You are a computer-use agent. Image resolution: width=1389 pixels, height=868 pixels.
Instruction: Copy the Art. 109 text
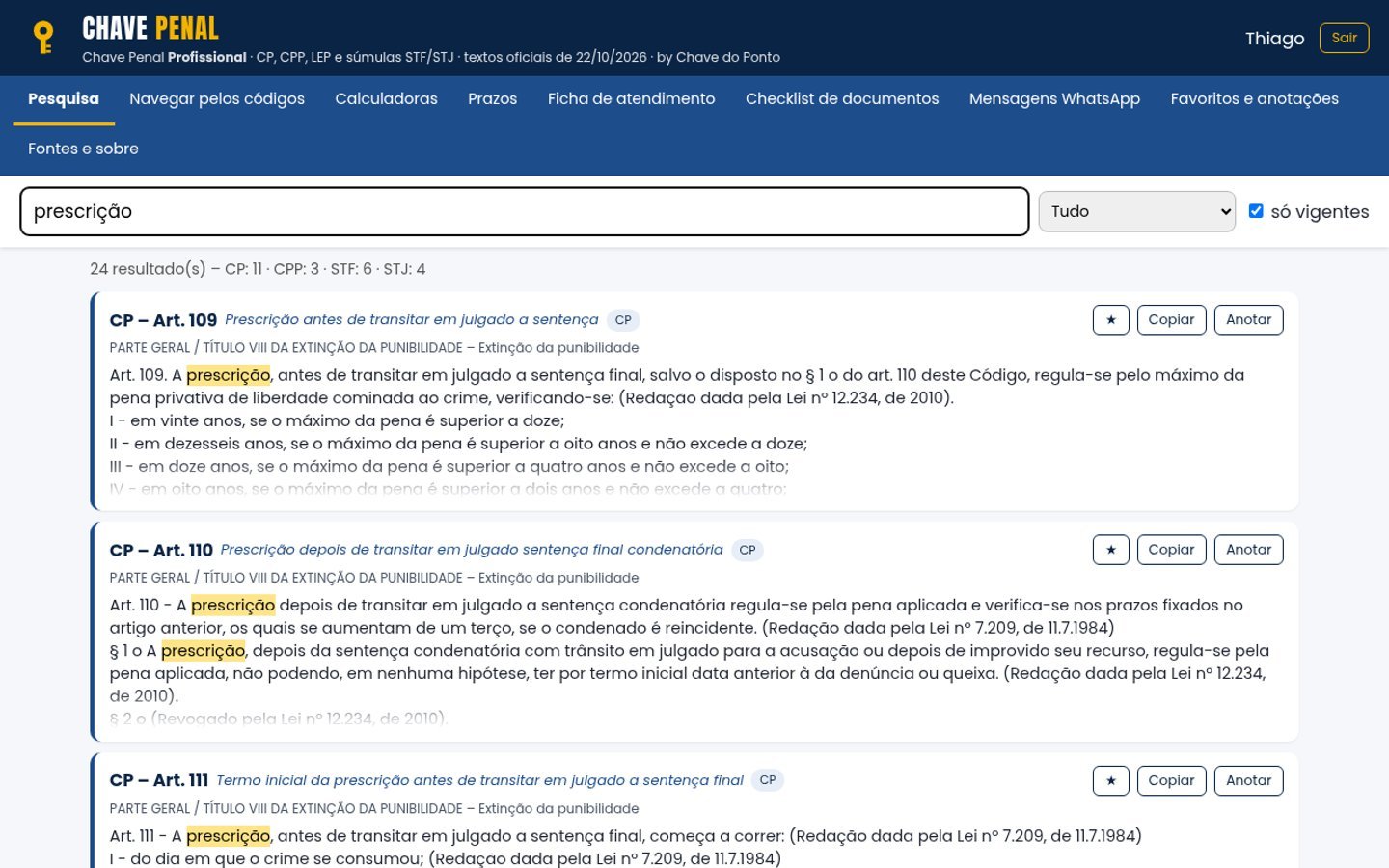tap(1171, 320)
